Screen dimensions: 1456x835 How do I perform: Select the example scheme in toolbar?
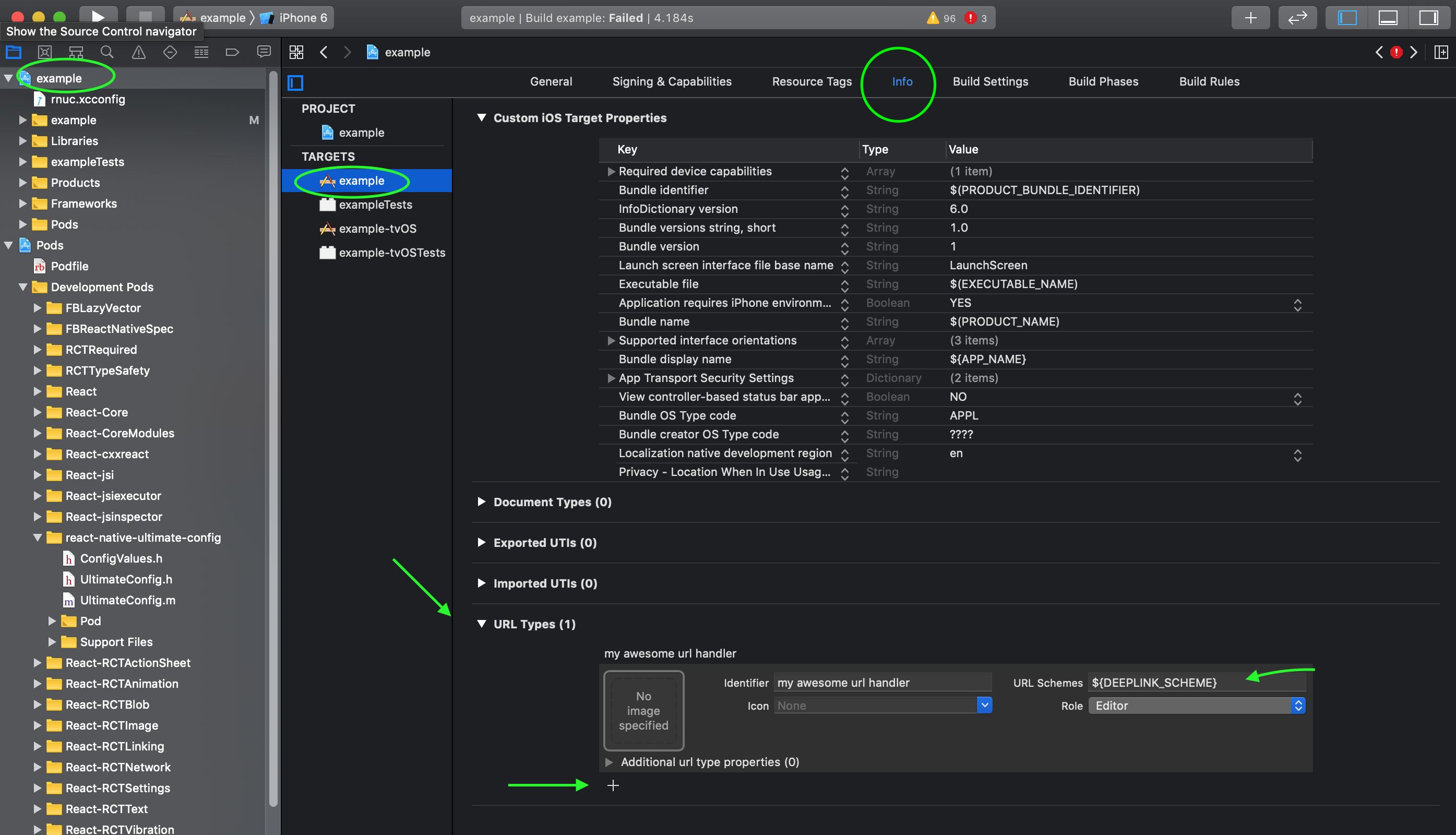coord(213,18)
